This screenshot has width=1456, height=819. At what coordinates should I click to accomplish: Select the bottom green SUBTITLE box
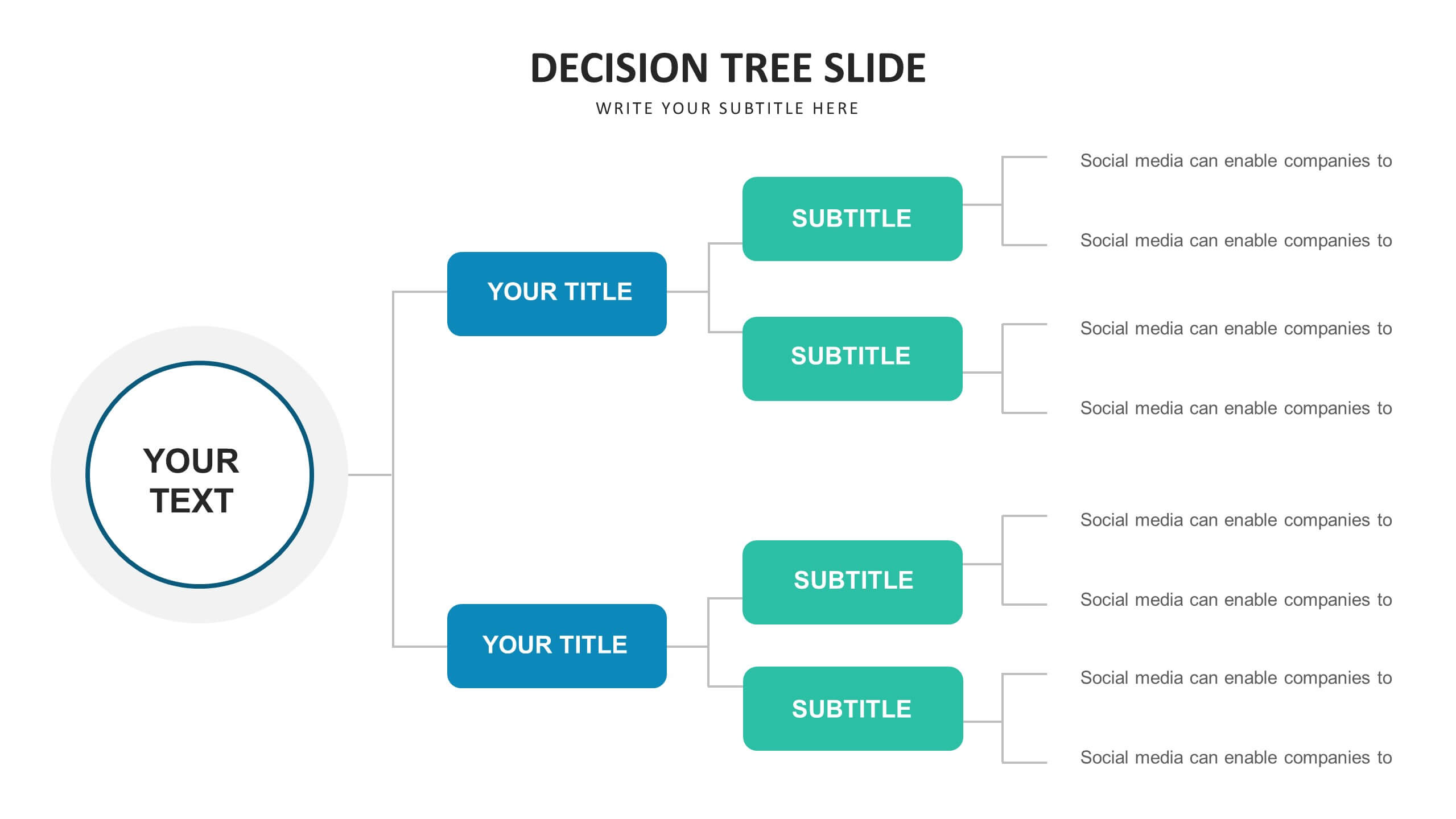[x=852, y=709]
